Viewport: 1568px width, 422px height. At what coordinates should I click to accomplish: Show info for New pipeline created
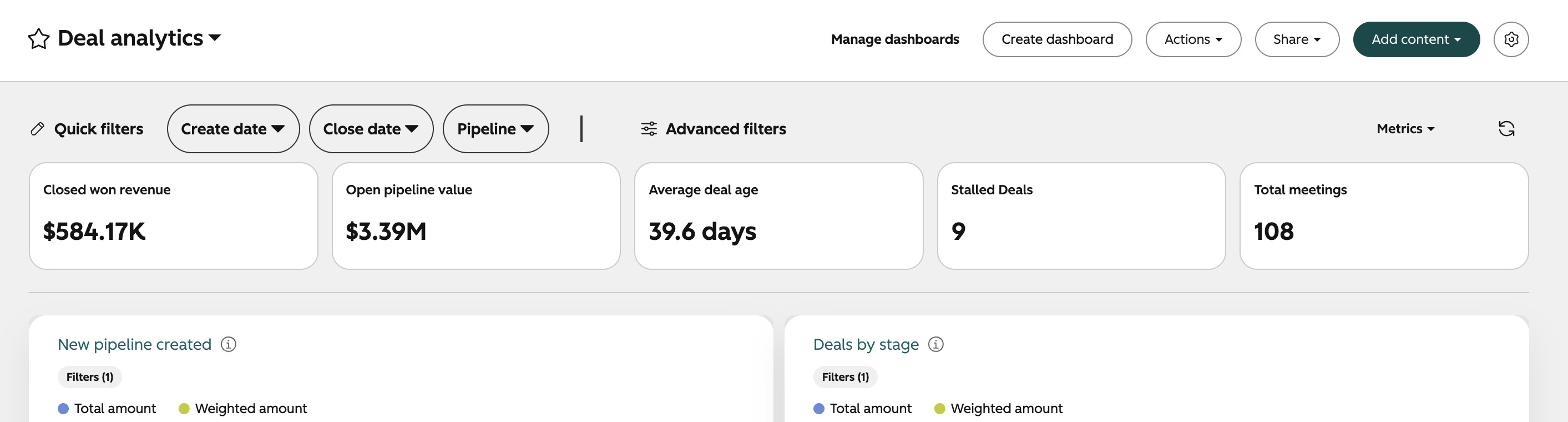tap(228, 345)
